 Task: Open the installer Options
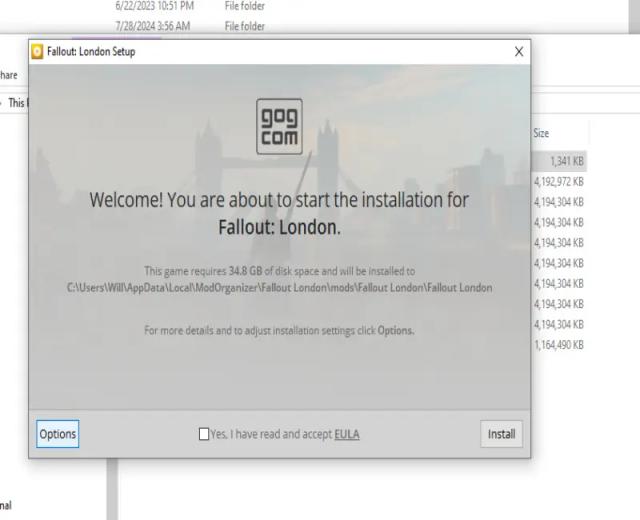[x=58, y=434]
